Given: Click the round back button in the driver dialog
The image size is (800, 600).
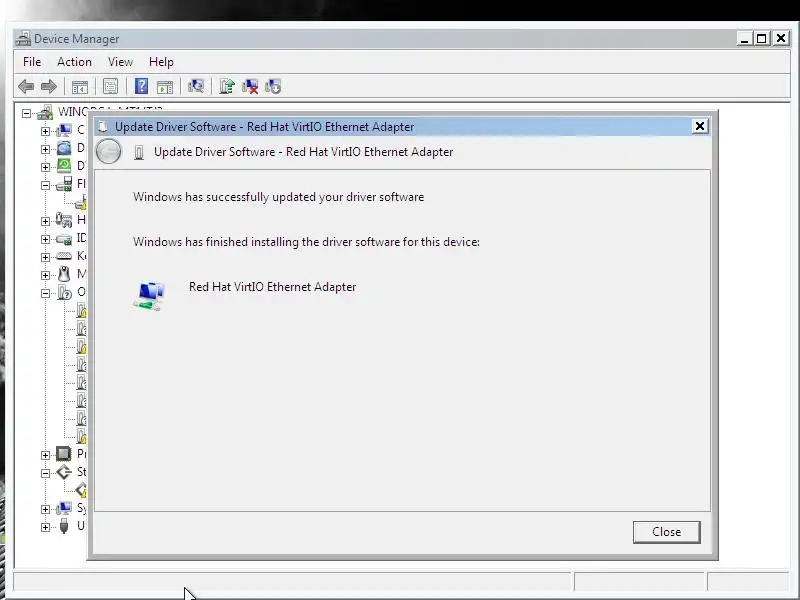Looking at the screenshot, I should click(x=109, y=152).
